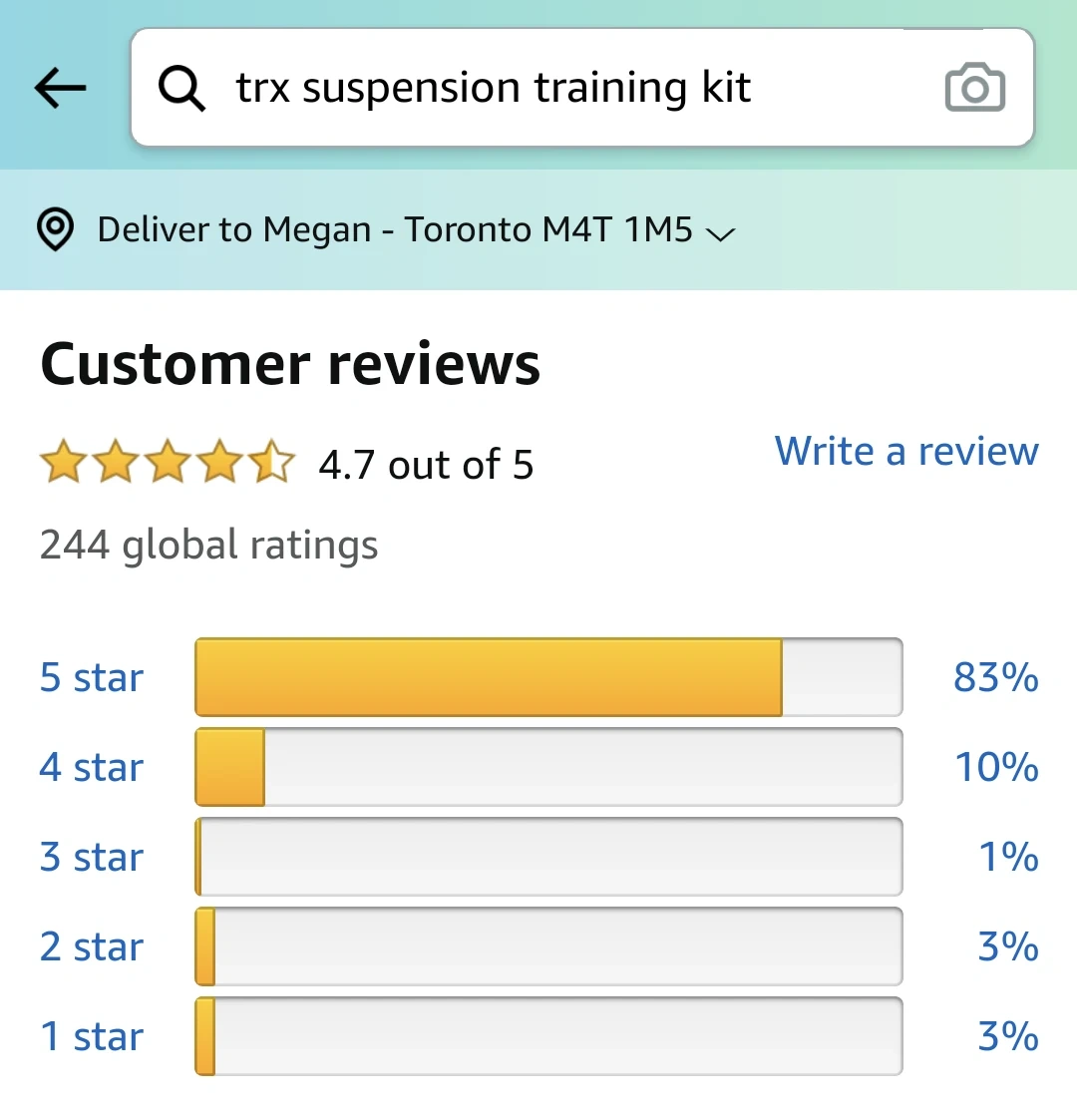Click the 5 star rating bar
Image resolution: width=1077 pixels, height=1120 pixels.
[548, 677]
